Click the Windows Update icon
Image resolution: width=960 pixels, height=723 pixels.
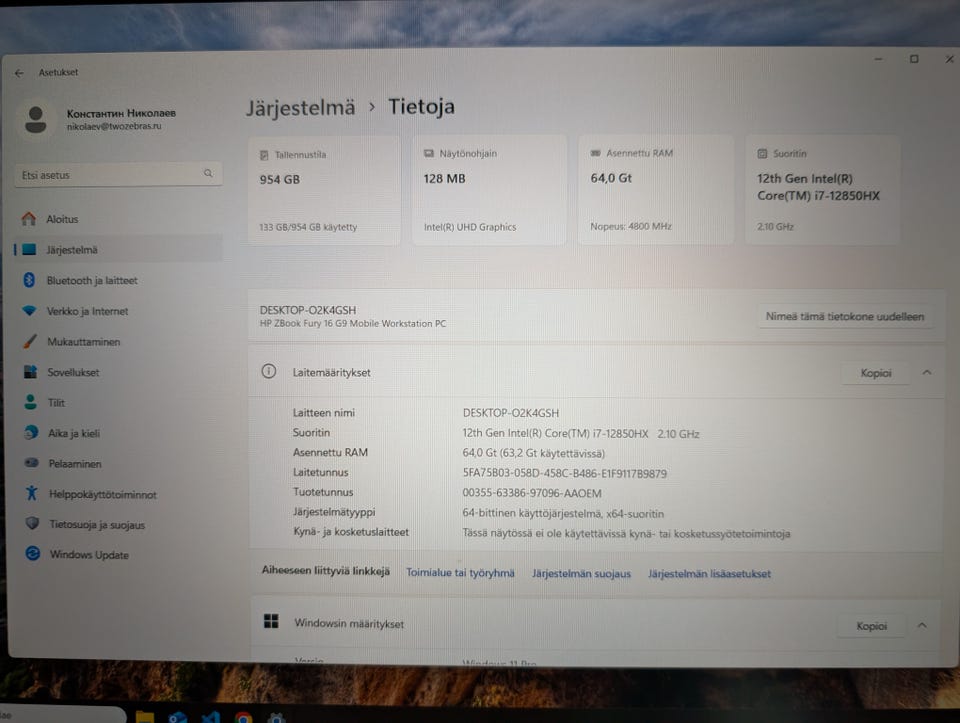tap(33, 553)
